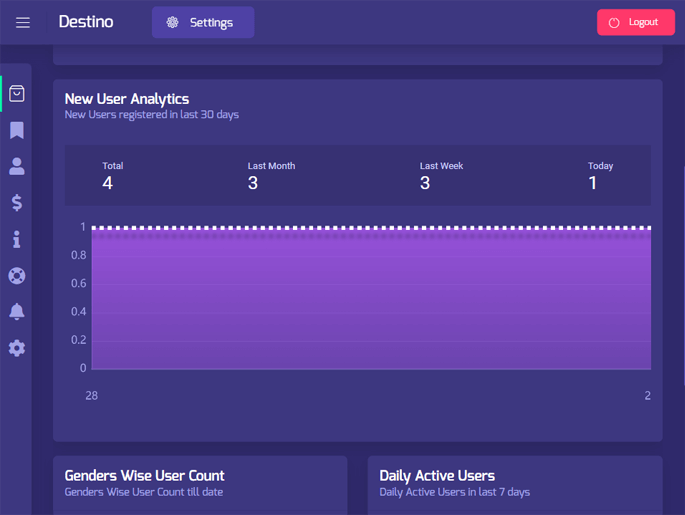Screen dimensions: 685x515
Task: Click the Settings button in top bar
Action: (203, 22)
